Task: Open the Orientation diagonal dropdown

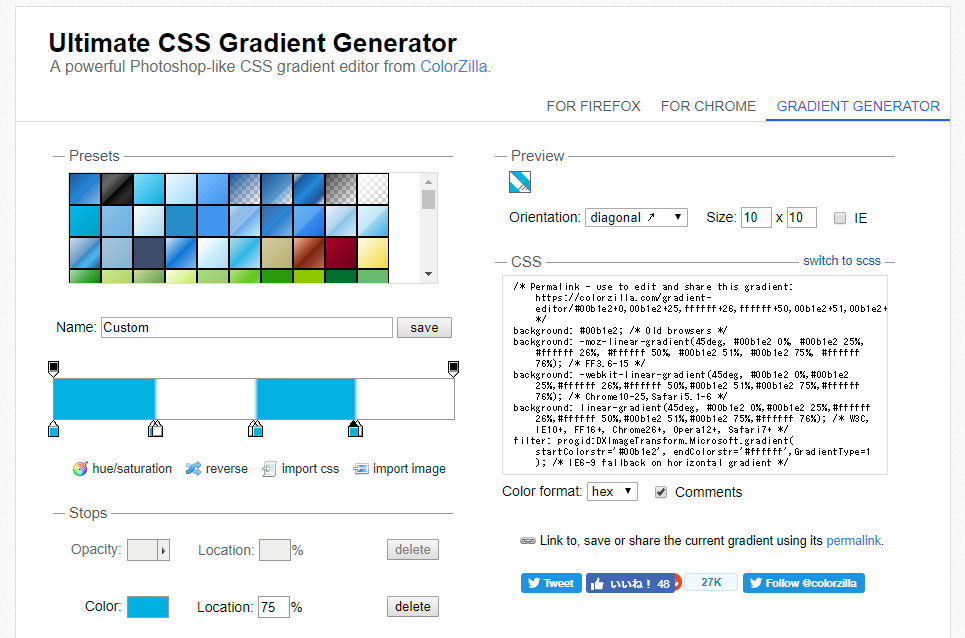Action: click(637, 217)
